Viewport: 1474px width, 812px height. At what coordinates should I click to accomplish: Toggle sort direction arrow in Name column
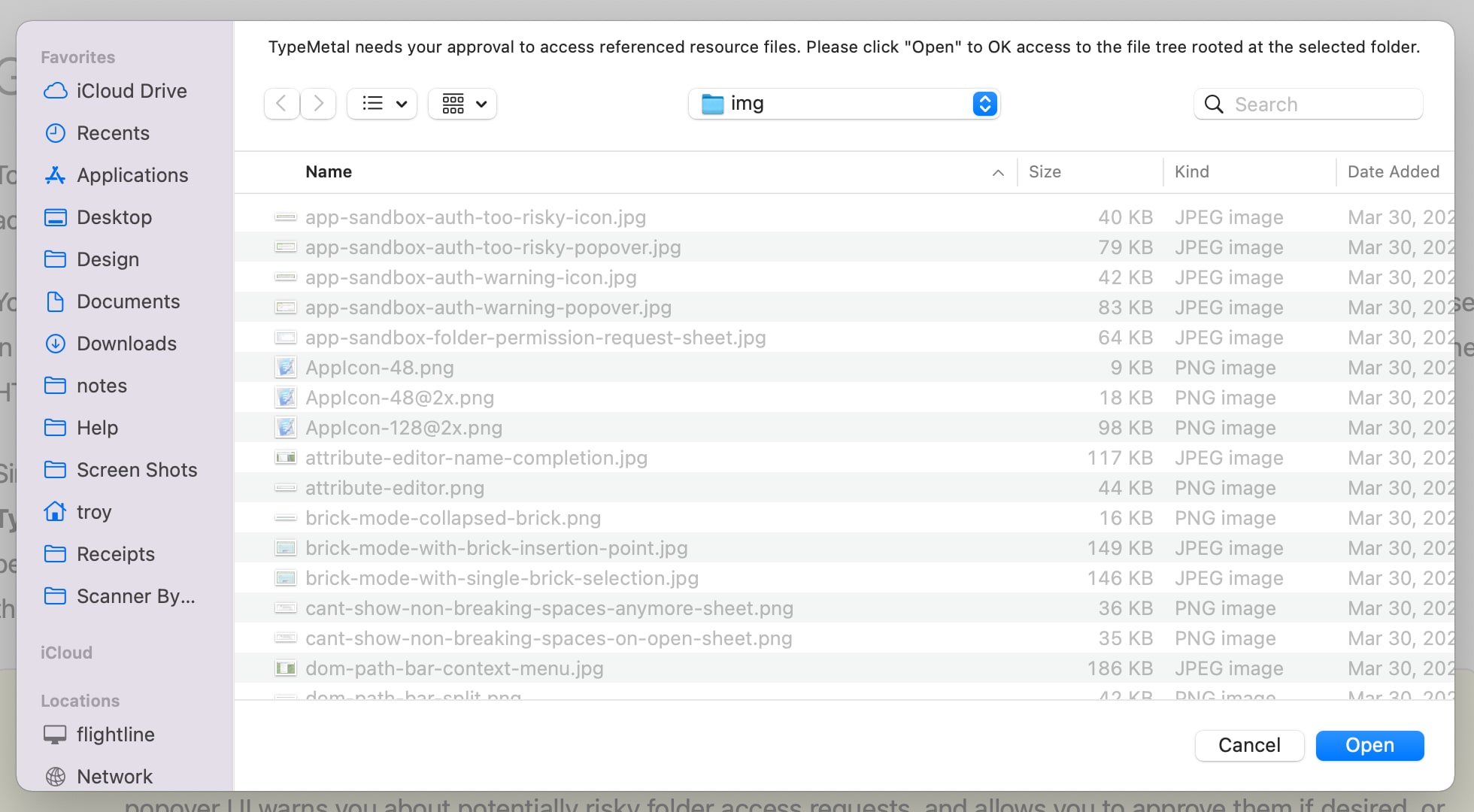click(x=998, y=173)
